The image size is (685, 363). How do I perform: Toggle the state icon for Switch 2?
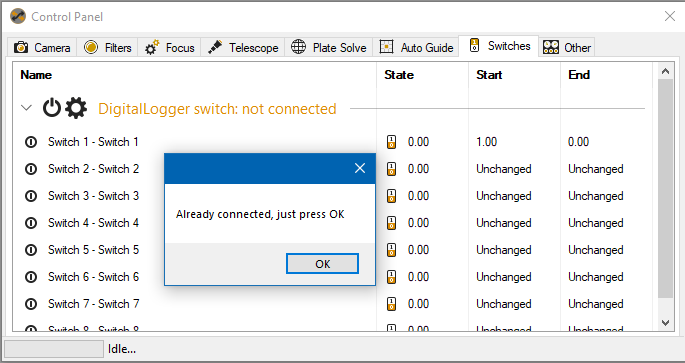tap(391, 169)
